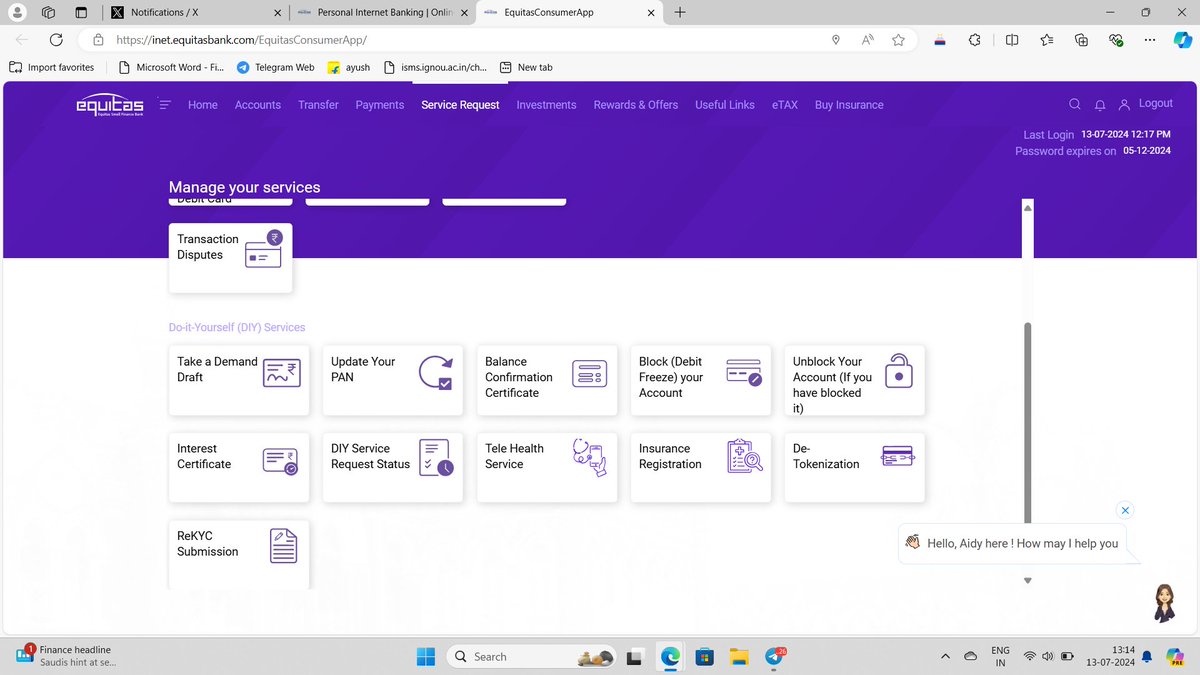Click the De-Tokenization card icon
The image size is (1200, 675).
[x=898, y=456]
